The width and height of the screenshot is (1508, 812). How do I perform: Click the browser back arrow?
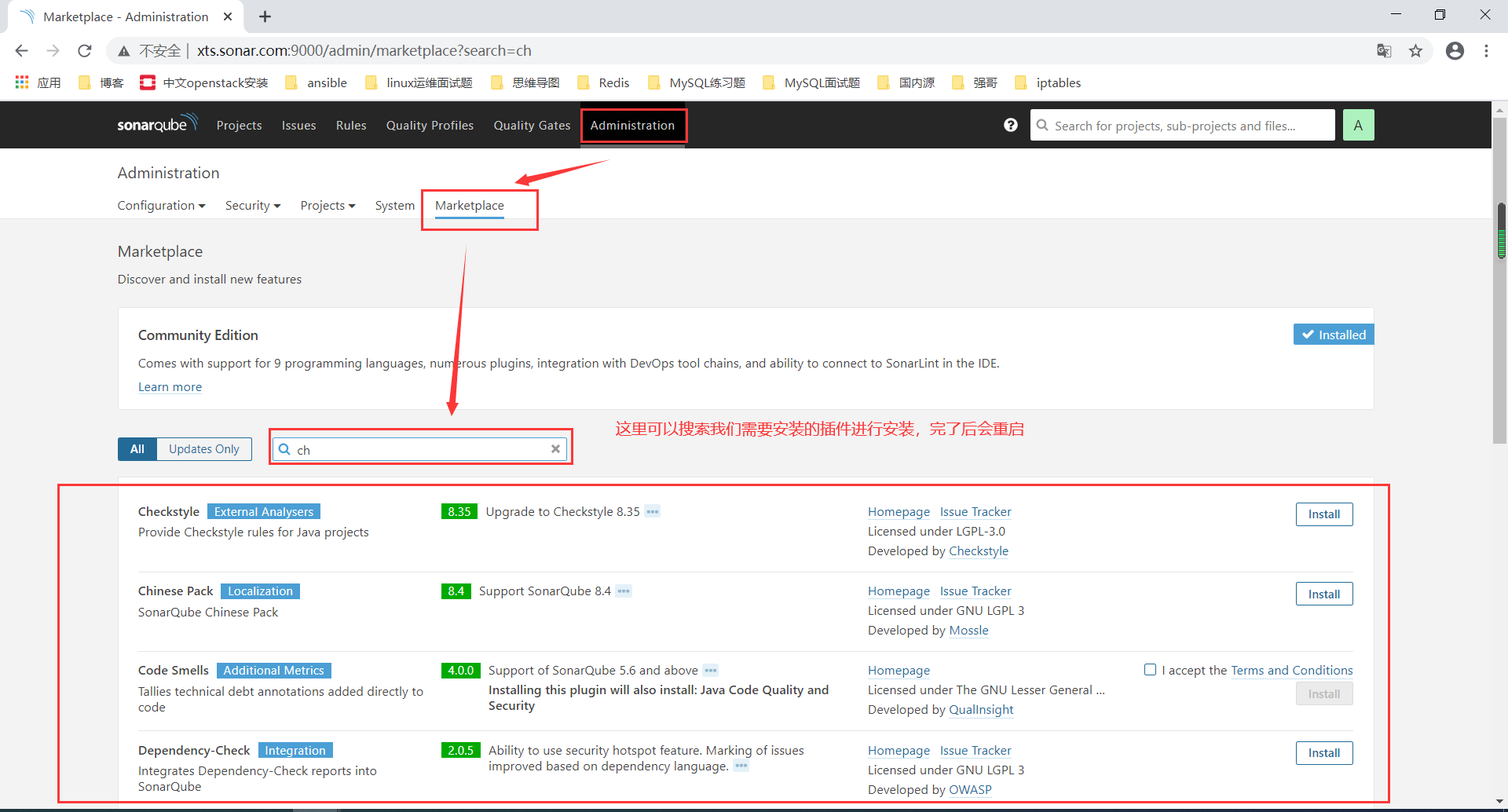(x=21, y=51)
